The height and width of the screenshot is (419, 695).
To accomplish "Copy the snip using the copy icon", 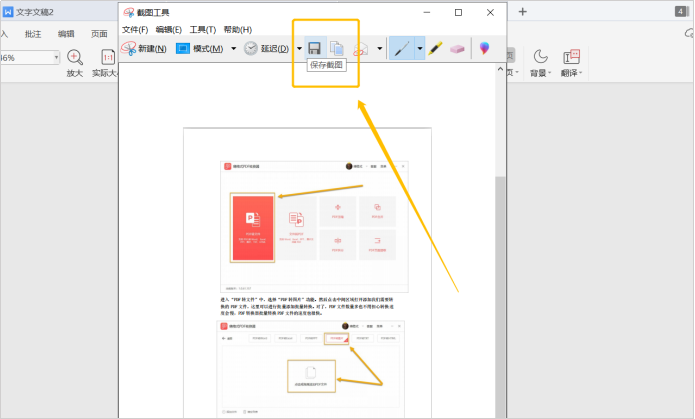I will 337,48.
